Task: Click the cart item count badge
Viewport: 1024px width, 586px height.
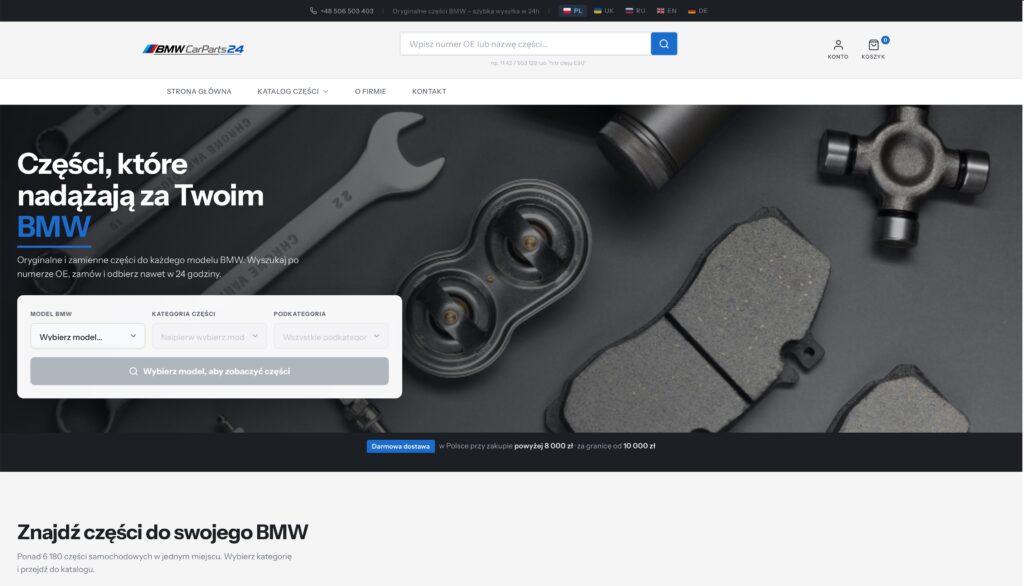Action: (885, 40)
